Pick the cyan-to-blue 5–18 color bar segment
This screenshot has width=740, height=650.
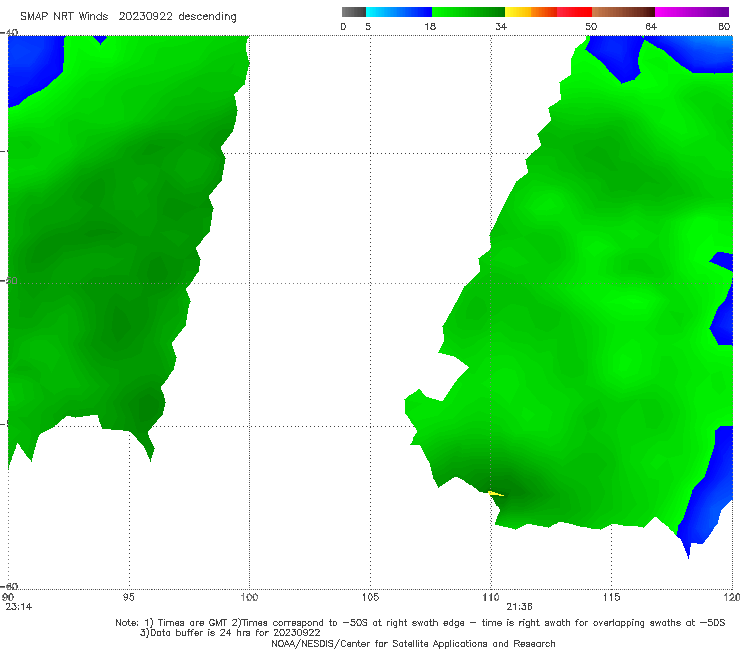tap(399, 12)
